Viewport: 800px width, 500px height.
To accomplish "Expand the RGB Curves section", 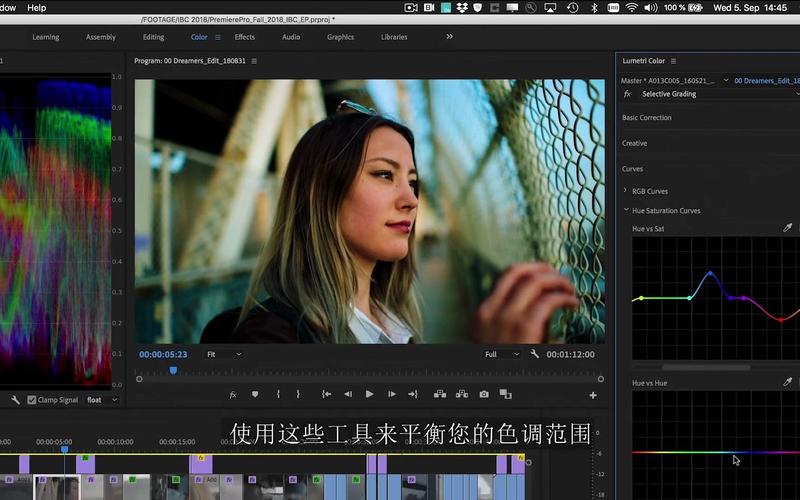I will [626, 190].
